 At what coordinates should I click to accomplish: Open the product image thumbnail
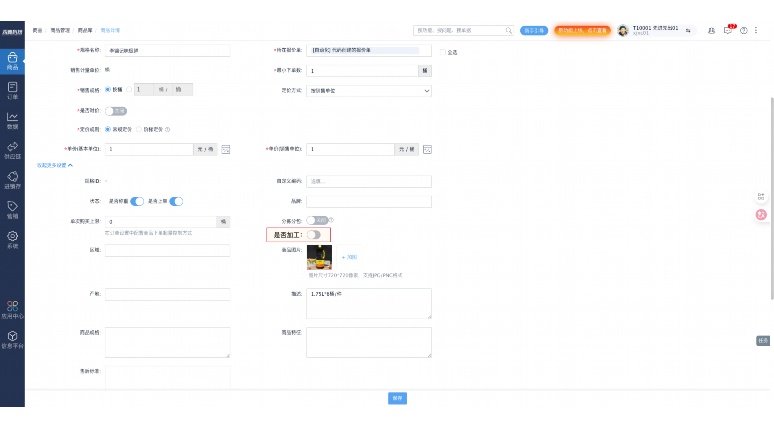(x=319, y=257)
